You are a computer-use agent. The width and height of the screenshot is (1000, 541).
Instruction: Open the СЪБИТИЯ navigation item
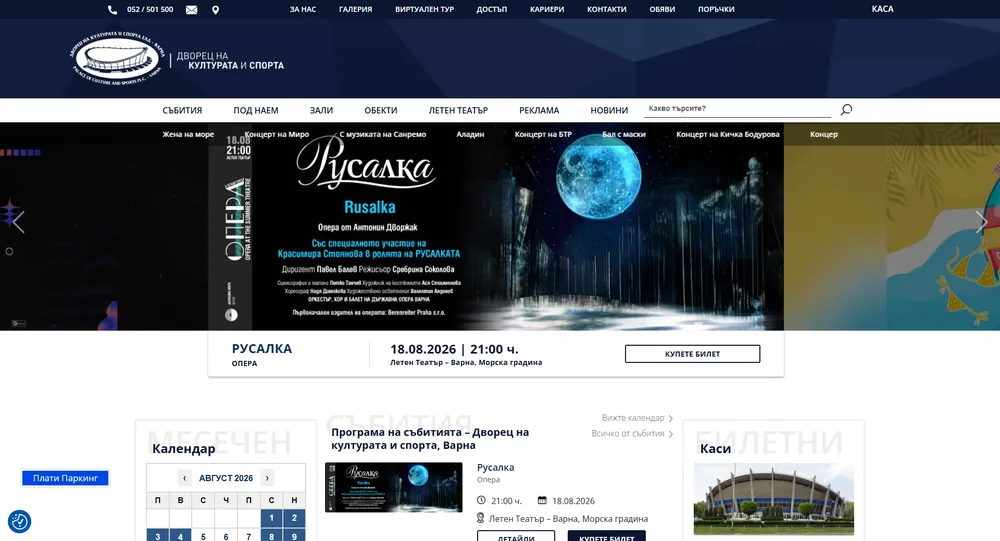(x=182, y=110)
